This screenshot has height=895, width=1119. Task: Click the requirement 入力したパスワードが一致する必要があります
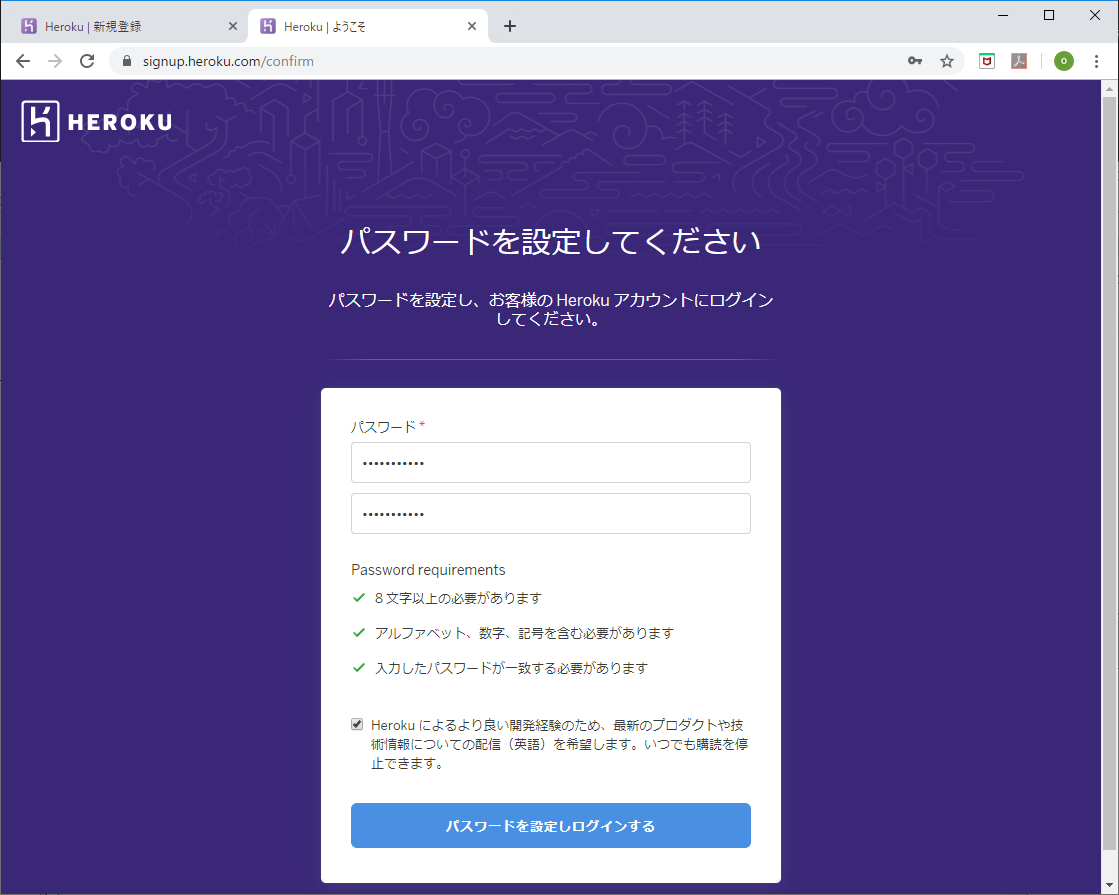(512, 668)
